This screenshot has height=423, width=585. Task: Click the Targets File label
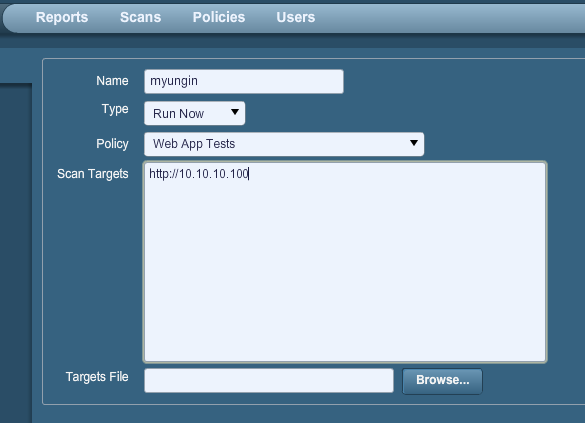tap(97, 377)
